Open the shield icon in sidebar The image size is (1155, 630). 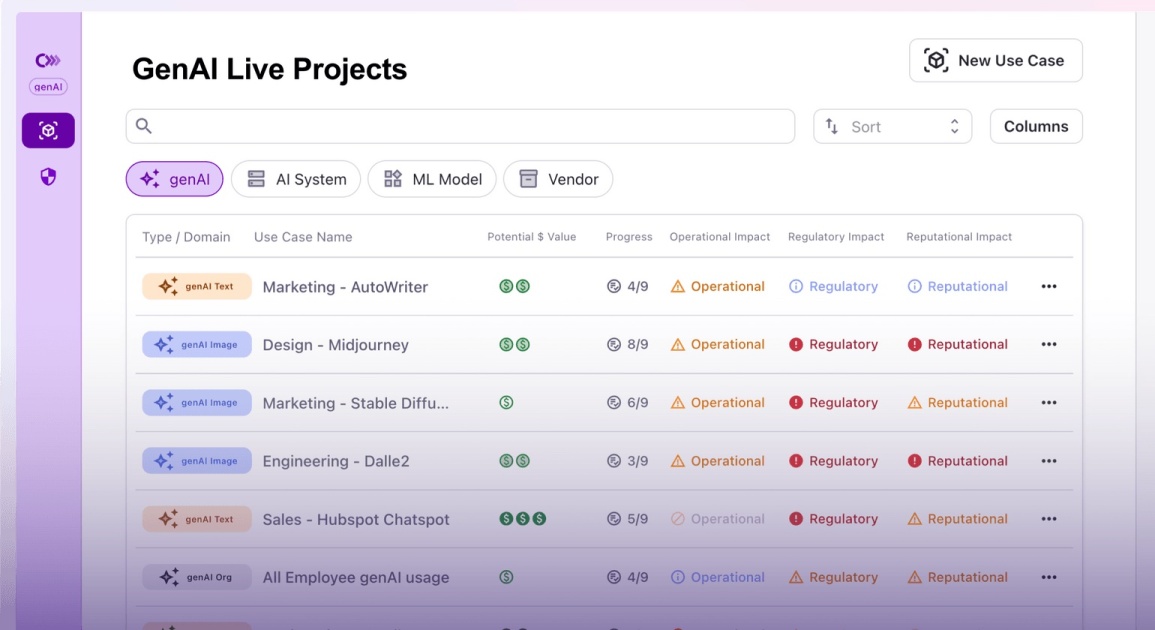coord(48,177)
